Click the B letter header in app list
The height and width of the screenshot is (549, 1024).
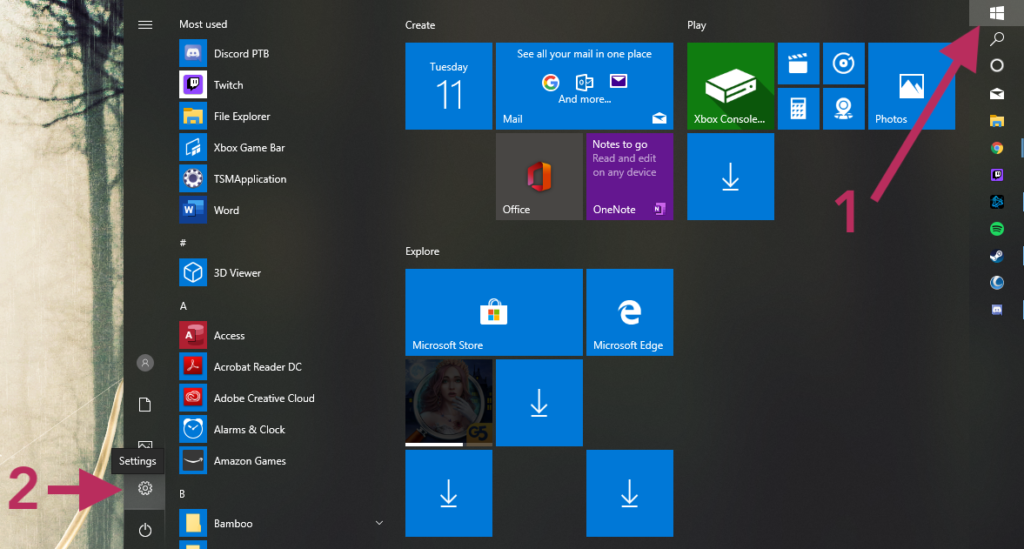point(182,494)
